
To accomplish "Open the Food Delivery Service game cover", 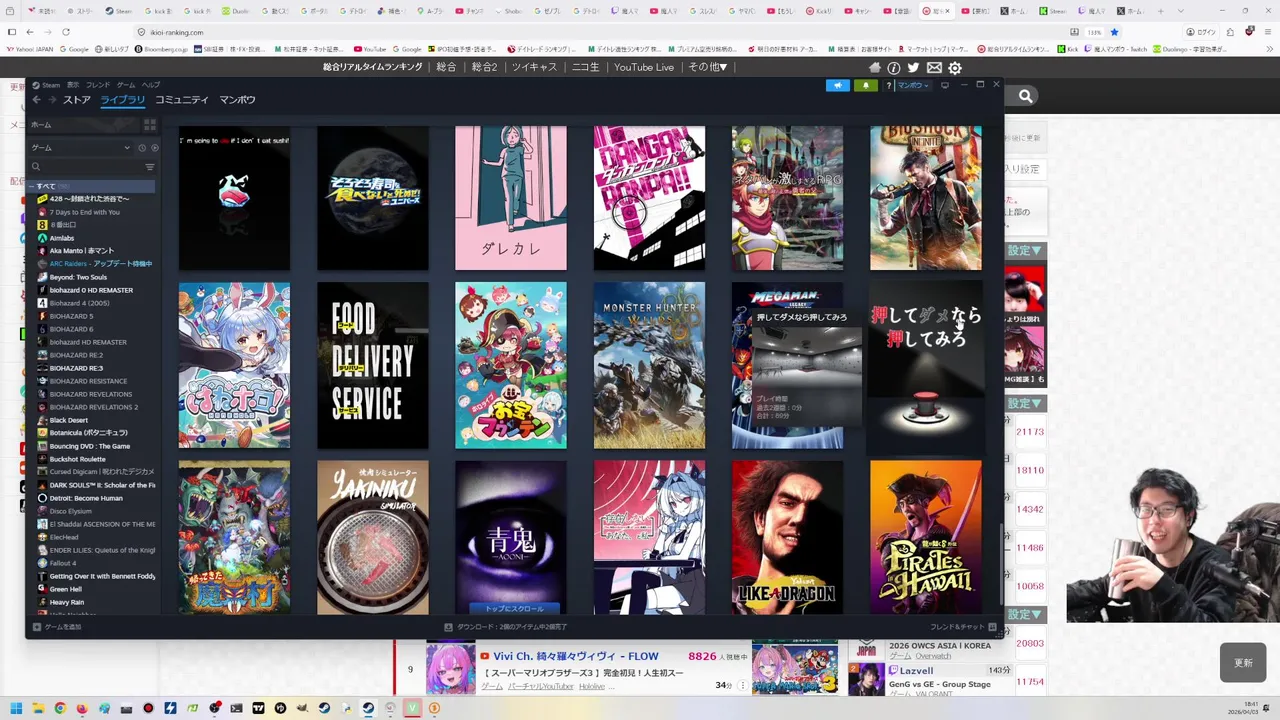I will click(x=372, y=365).
